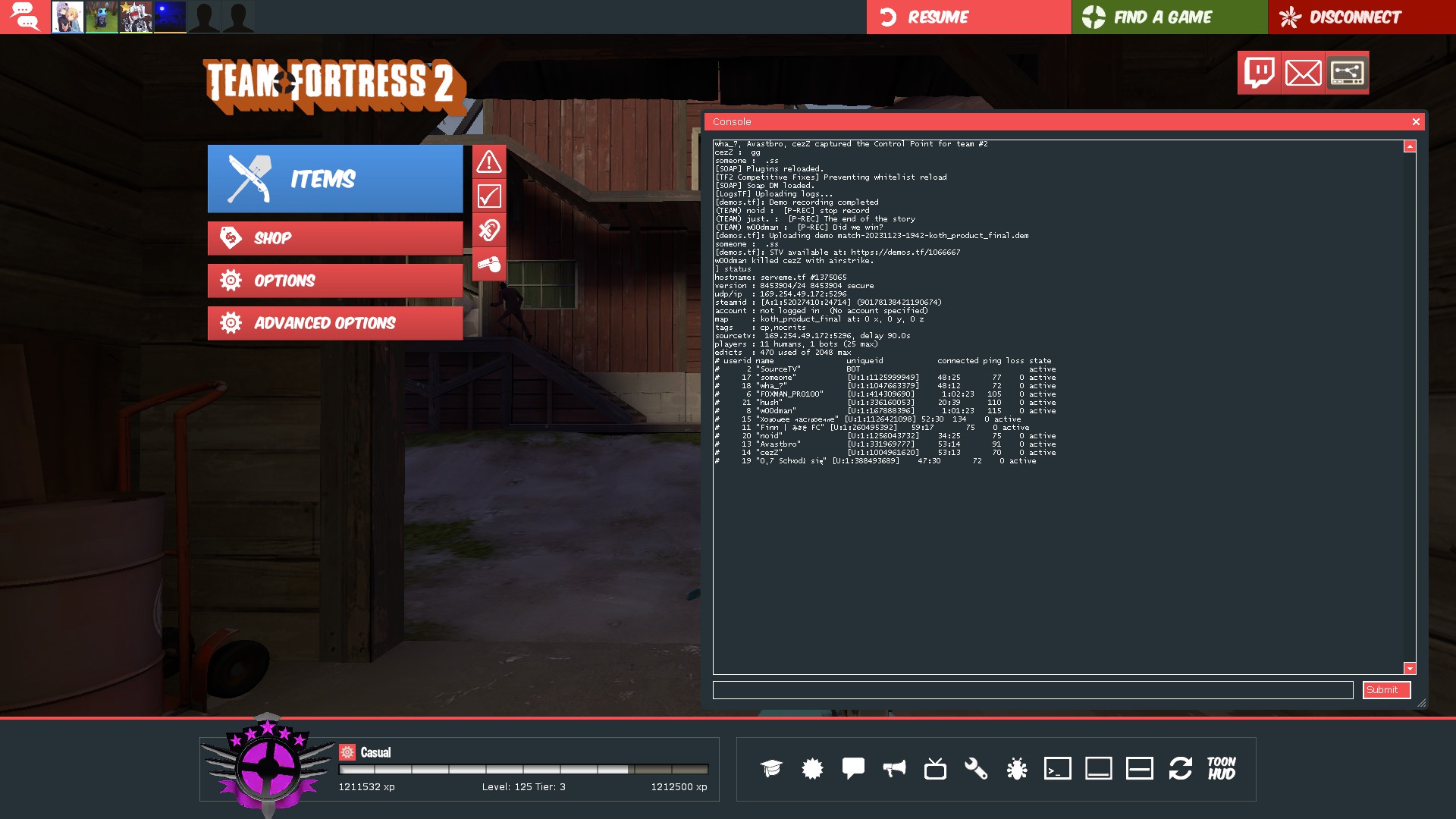Click the wrench workshop icon
The image size is (1456, 819).
click(976, 768)
